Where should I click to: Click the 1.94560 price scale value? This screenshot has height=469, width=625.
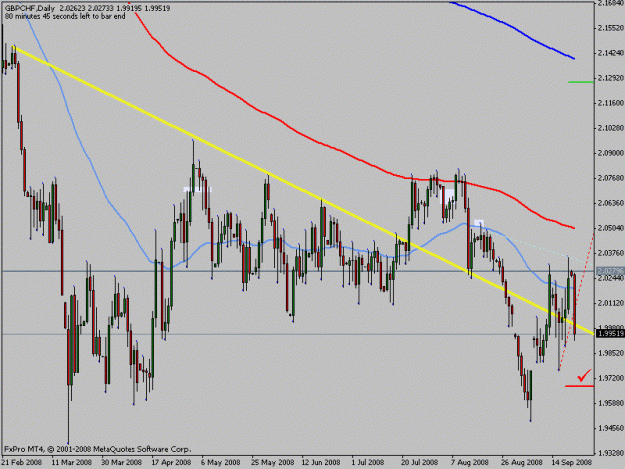(610, 428)
